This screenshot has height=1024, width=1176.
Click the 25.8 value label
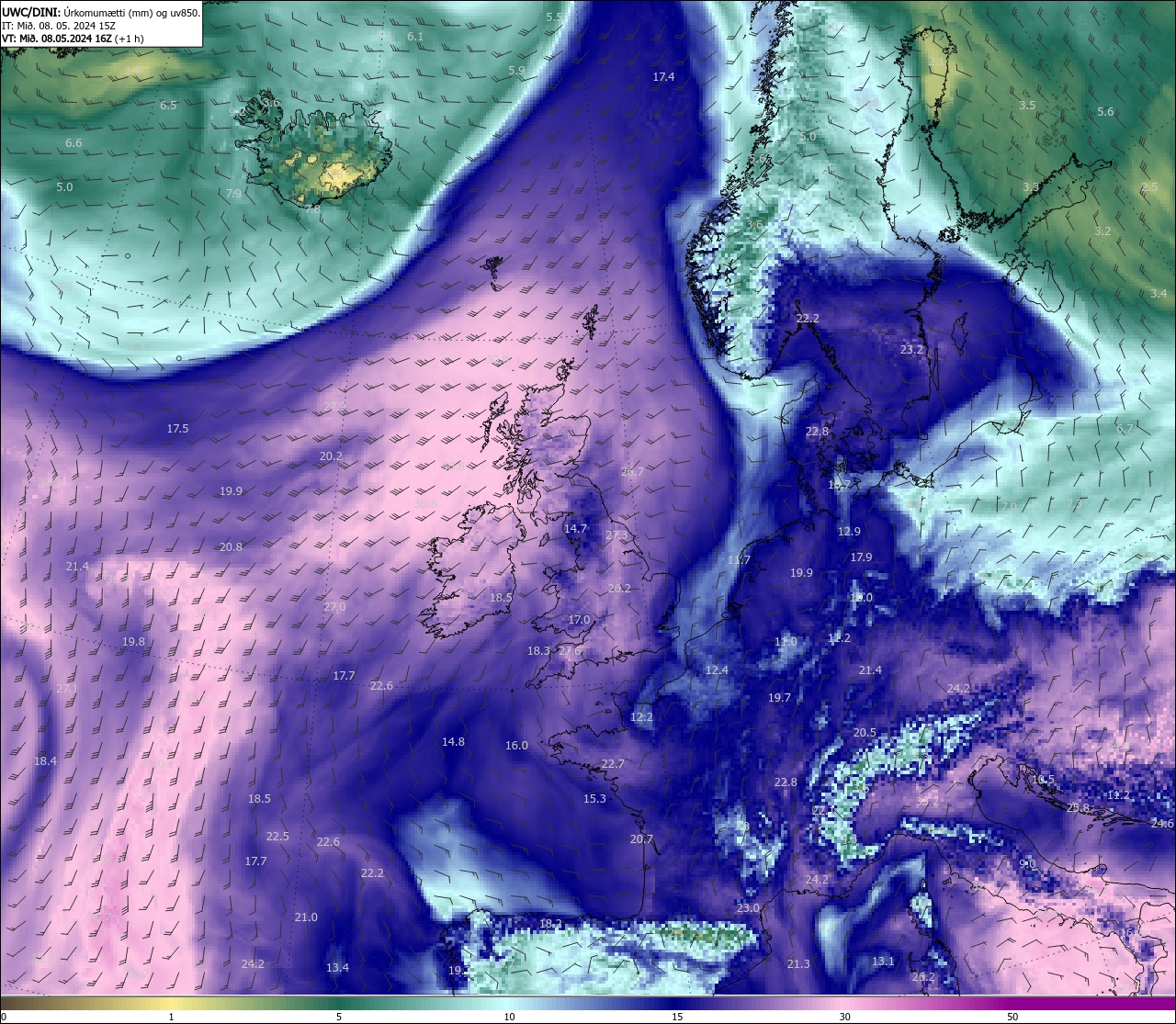1078,808
